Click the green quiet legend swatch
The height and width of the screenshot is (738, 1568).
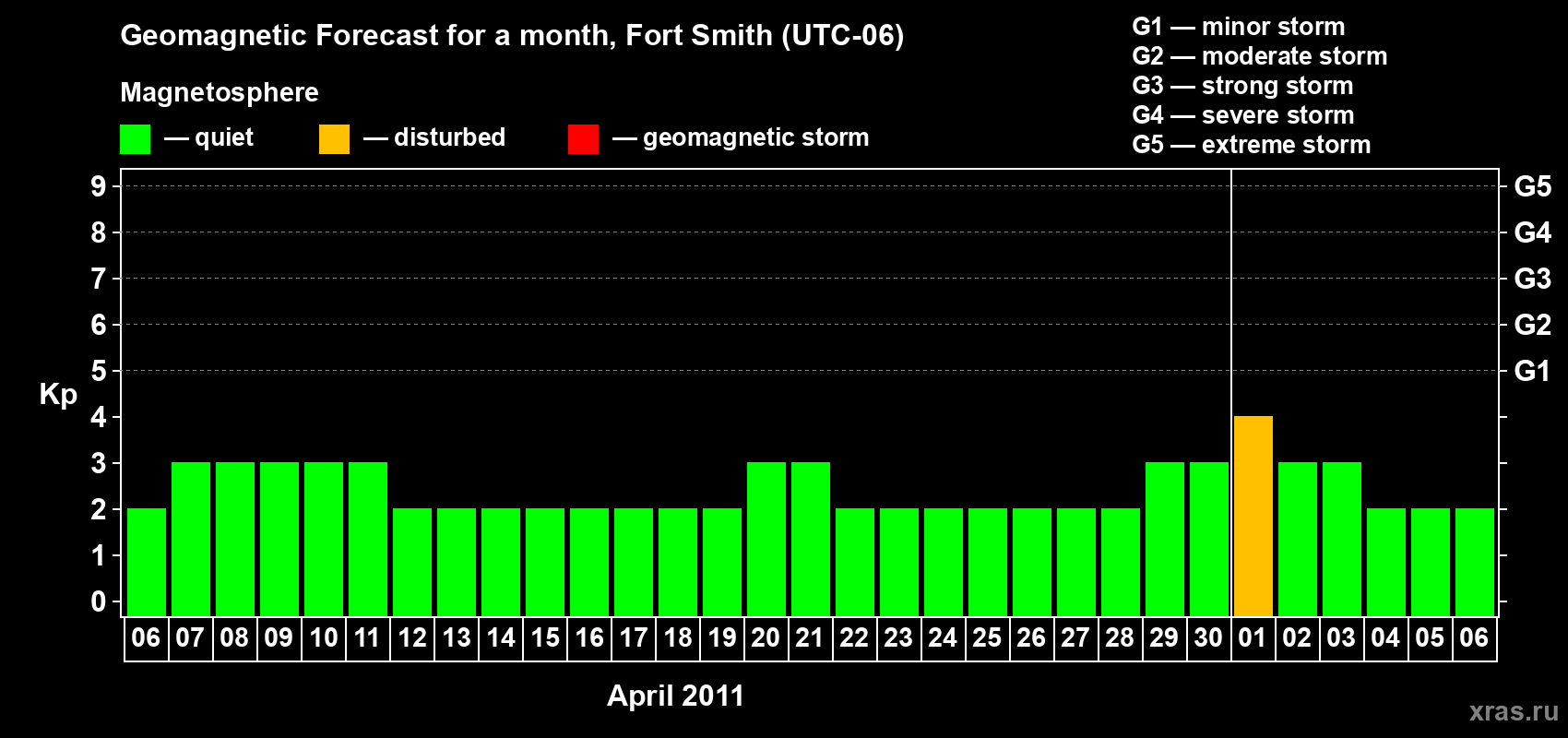pyautogui.click(x=135, y=139)
